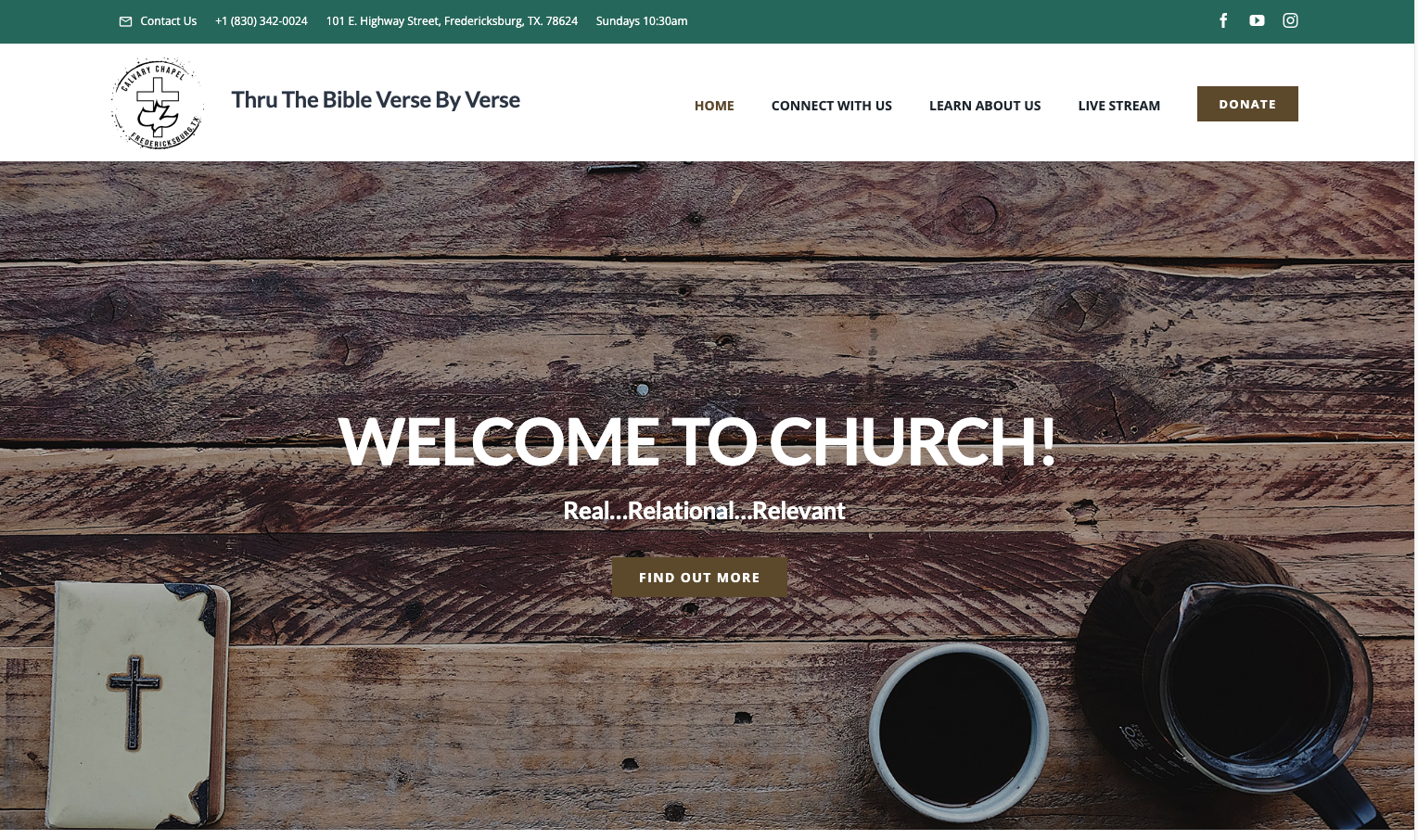Open the LEARN ABOUT US menu
This screenshot has height=840, width=1418.
[x=985, y=106]
